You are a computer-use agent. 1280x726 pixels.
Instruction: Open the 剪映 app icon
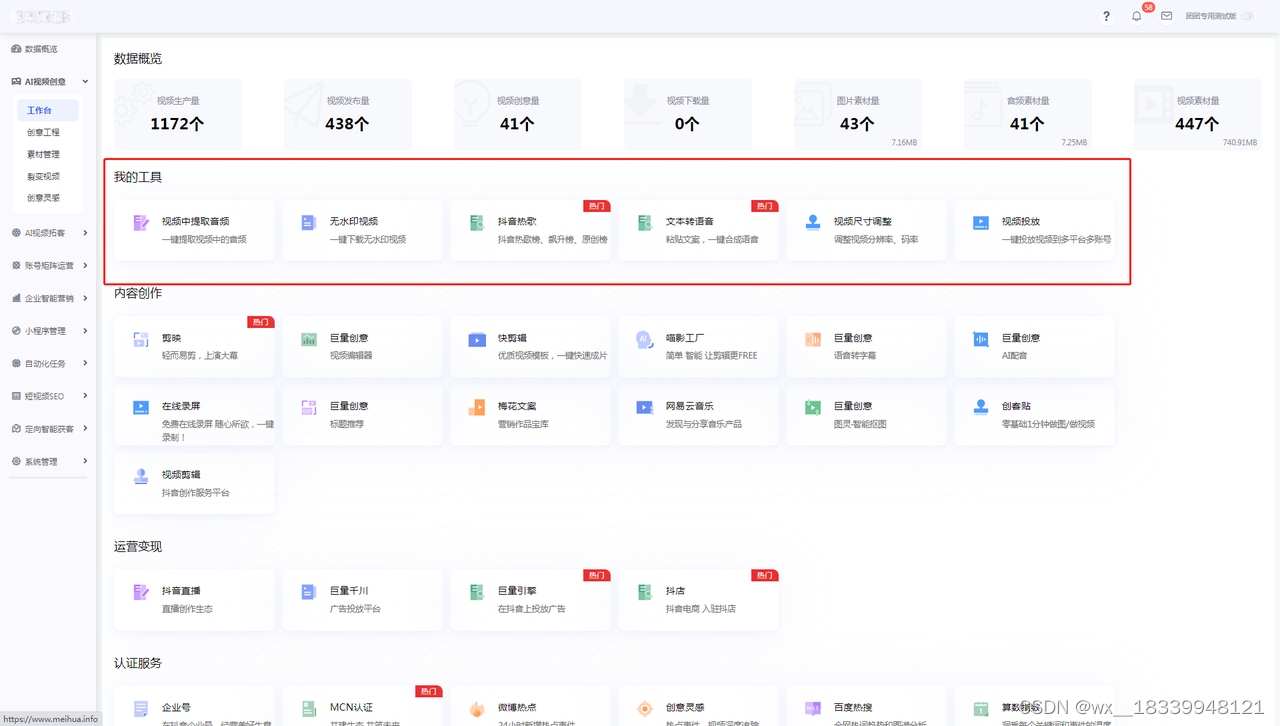[x=141, y=340]
